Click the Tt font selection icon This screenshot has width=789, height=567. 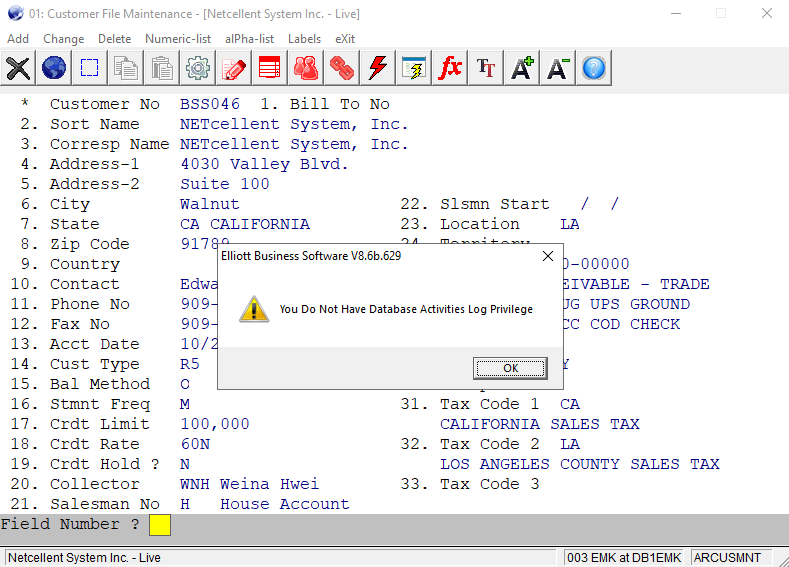(x=486, y=68)
